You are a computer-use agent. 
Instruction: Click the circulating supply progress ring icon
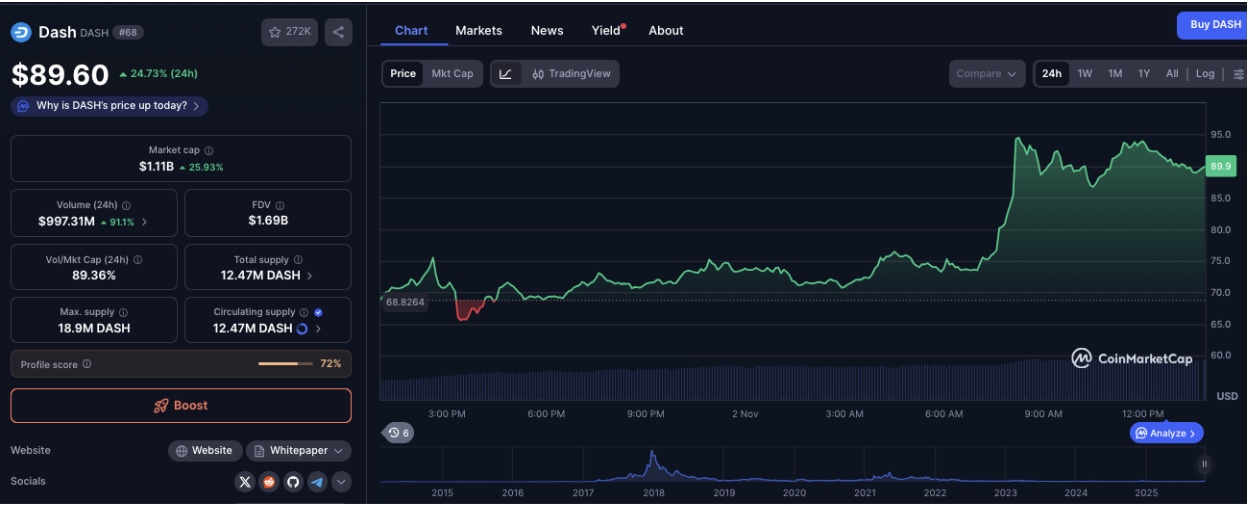click(x=302, y=328)
